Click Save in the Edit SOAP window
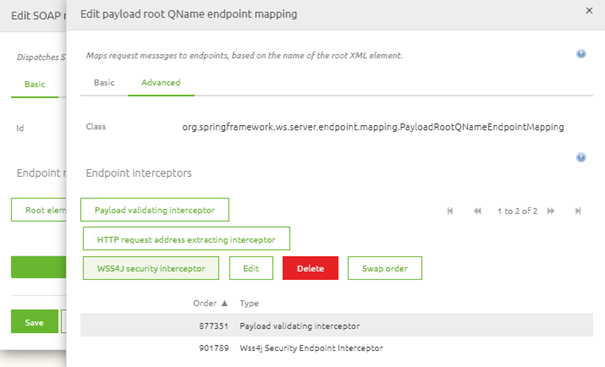This screenshot has height=367, width=605. (x=34, y=322)
